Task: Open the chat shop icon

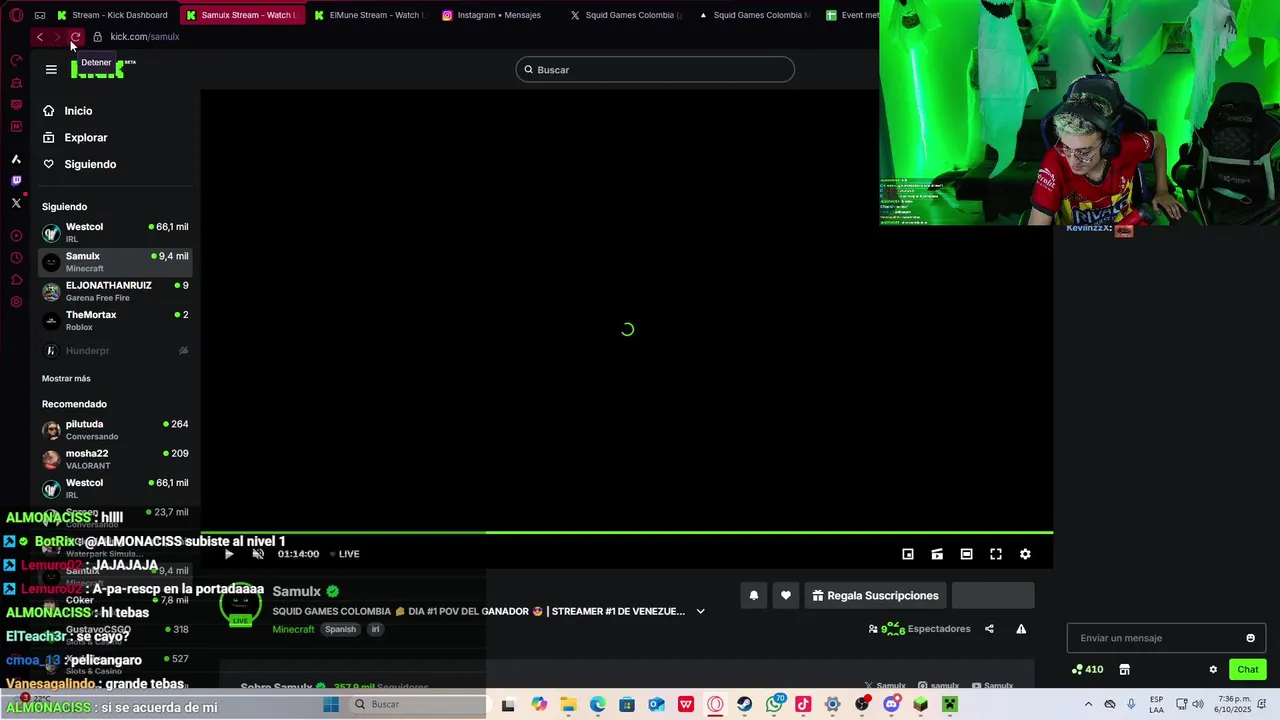Action: click(1124, 670)
